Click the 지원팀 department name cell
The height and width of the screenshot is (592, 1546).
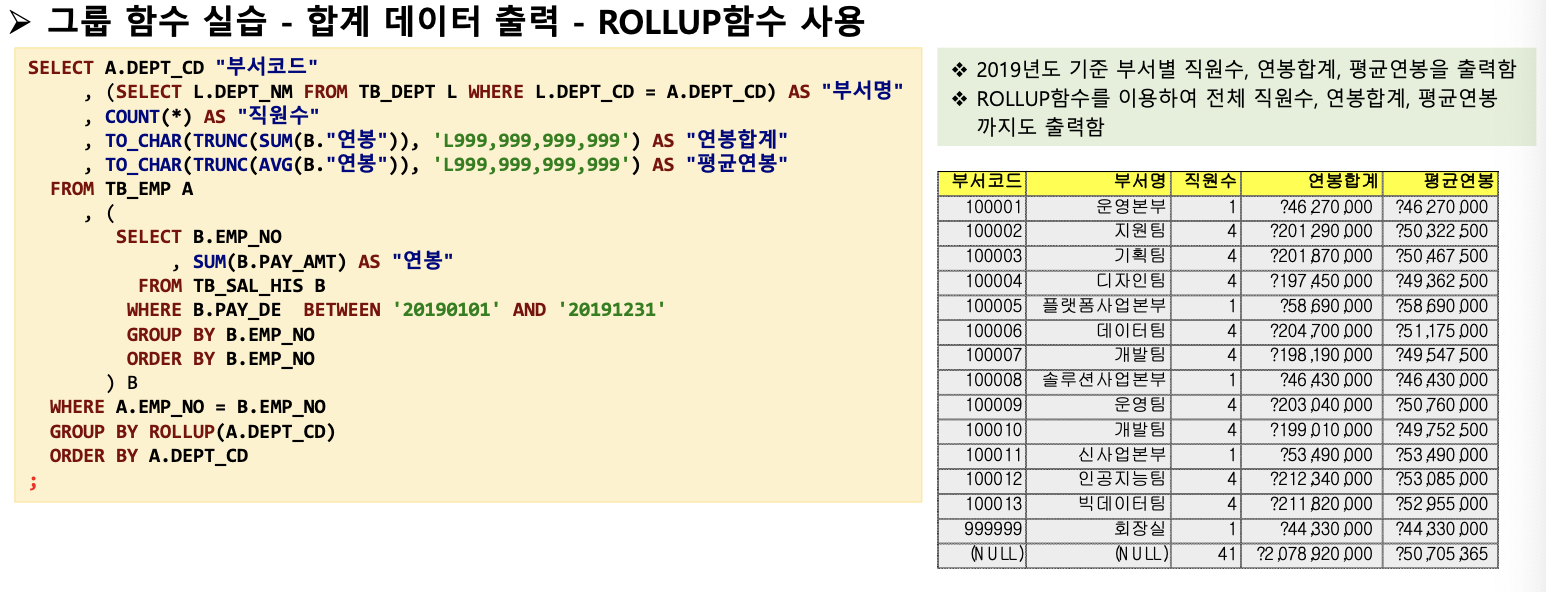pyautogui.click(x=1098, y=232)
